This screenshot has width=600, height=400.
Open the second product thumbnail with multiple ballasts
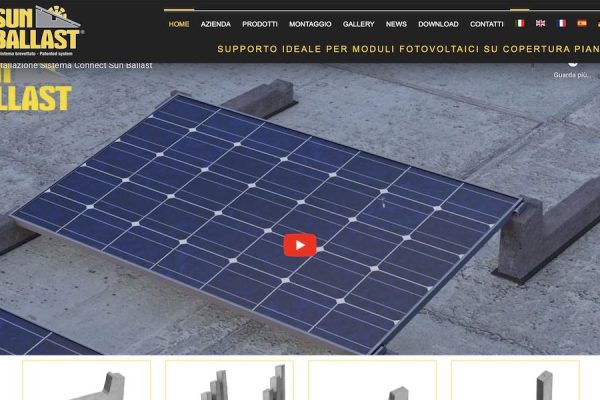tap(229, 381)
